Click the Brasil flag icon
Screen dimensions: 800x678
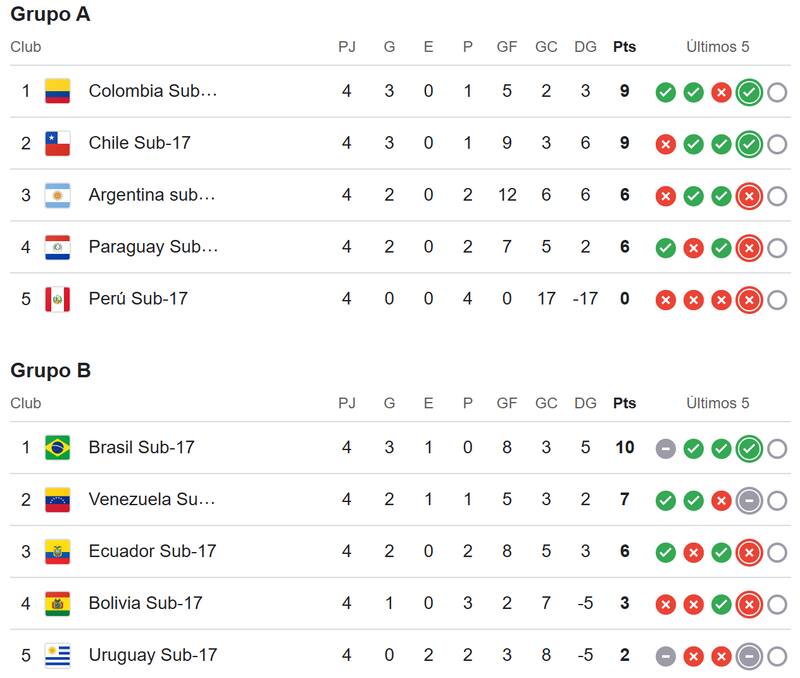click(58, 447)
